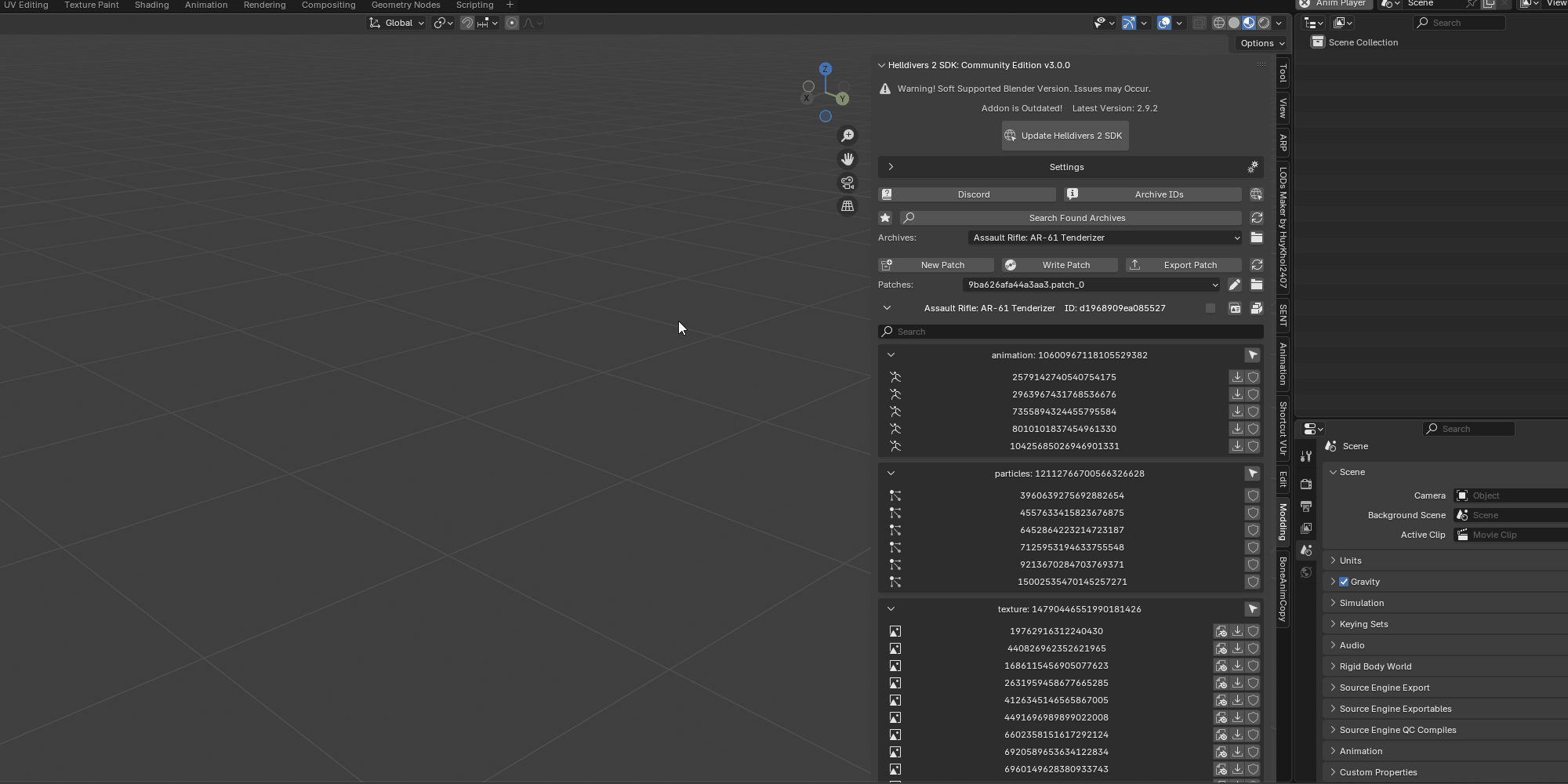Switch orthographic perspective with grid icon
This screenshot has width=1568, height=784.
point(848,206)
